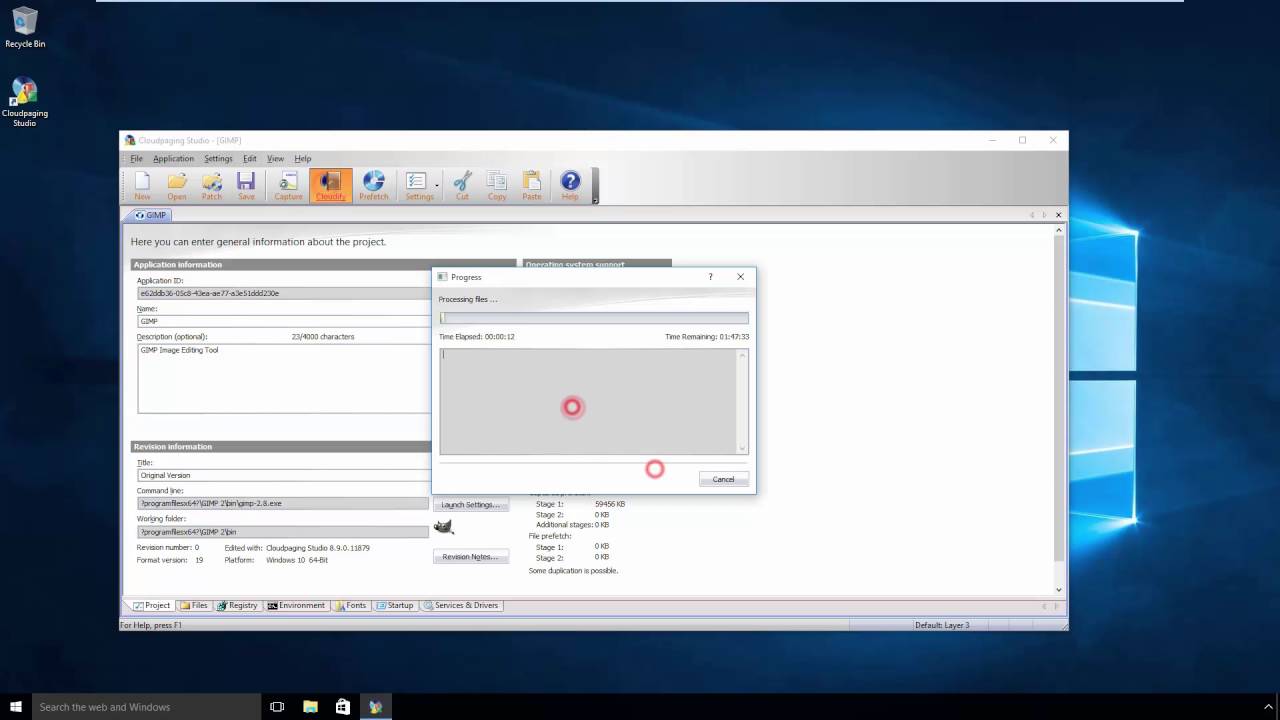1280x720 pixels.
Task: Open the Help menu in menu bar
Action: point(303,158)
